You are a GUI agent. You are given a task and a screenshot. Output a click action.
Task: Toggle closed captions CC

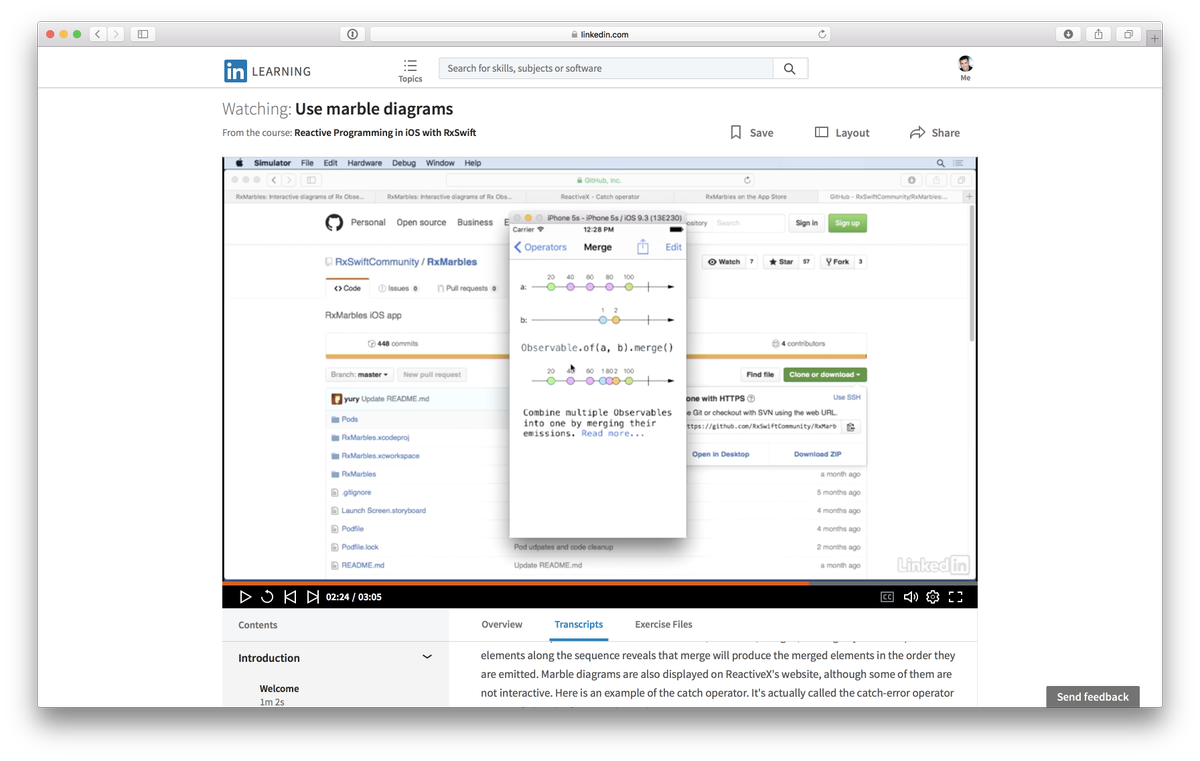[887, 597]
